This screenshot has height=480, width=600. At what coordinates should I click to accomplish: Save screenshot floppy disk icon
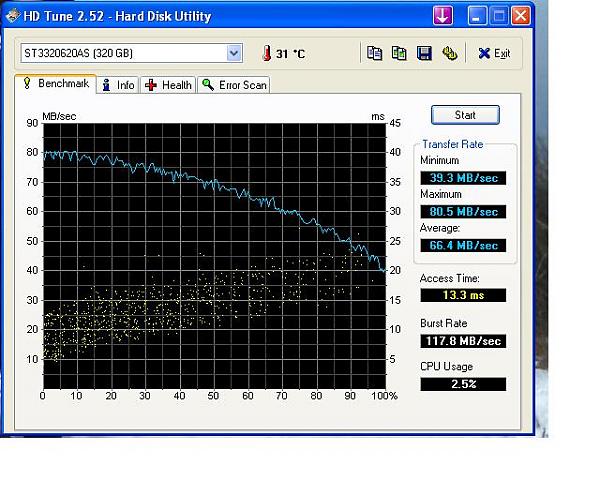(x=424, y=53)
